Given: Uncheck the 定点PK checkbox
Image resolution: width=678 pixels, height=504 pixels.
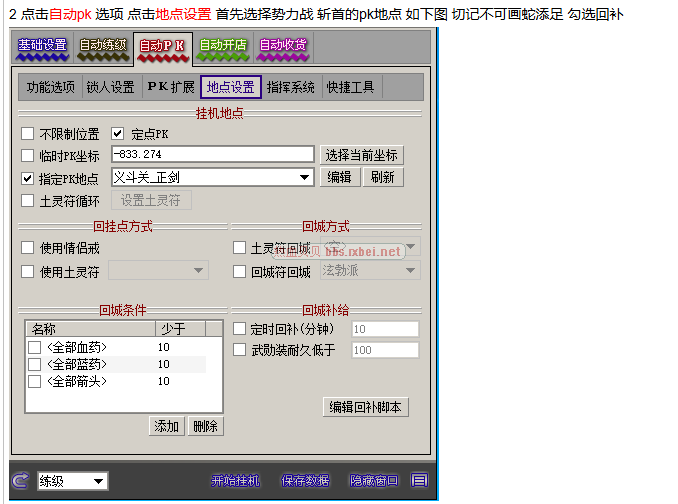Looking at the screenshot, I should pos(117,133).
